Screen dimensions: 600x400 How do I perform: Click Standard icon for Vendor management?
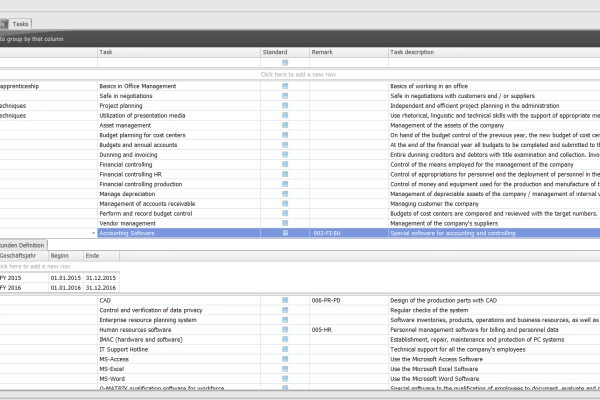pyautogui.click(x=285, y=223)
